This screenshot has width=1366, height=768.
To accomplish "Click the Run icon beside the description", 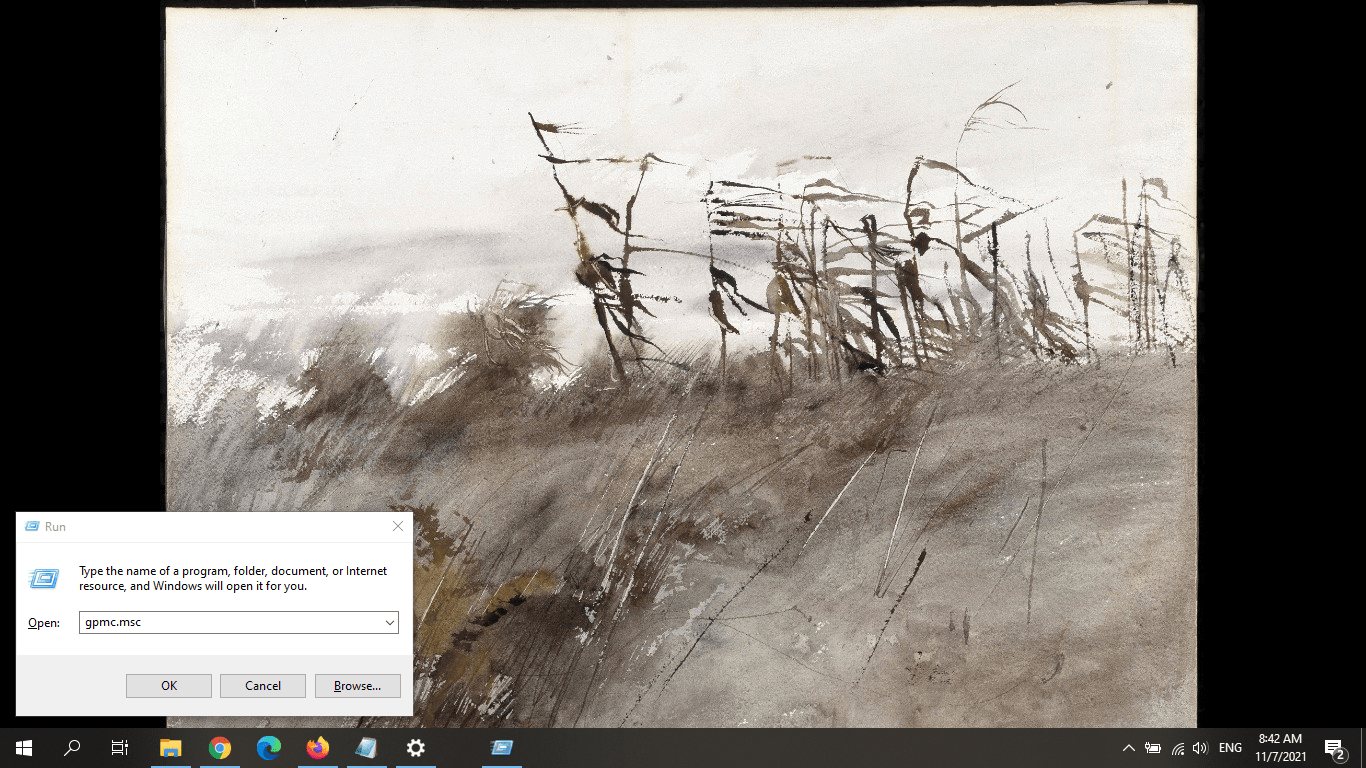I will [44, 578].
